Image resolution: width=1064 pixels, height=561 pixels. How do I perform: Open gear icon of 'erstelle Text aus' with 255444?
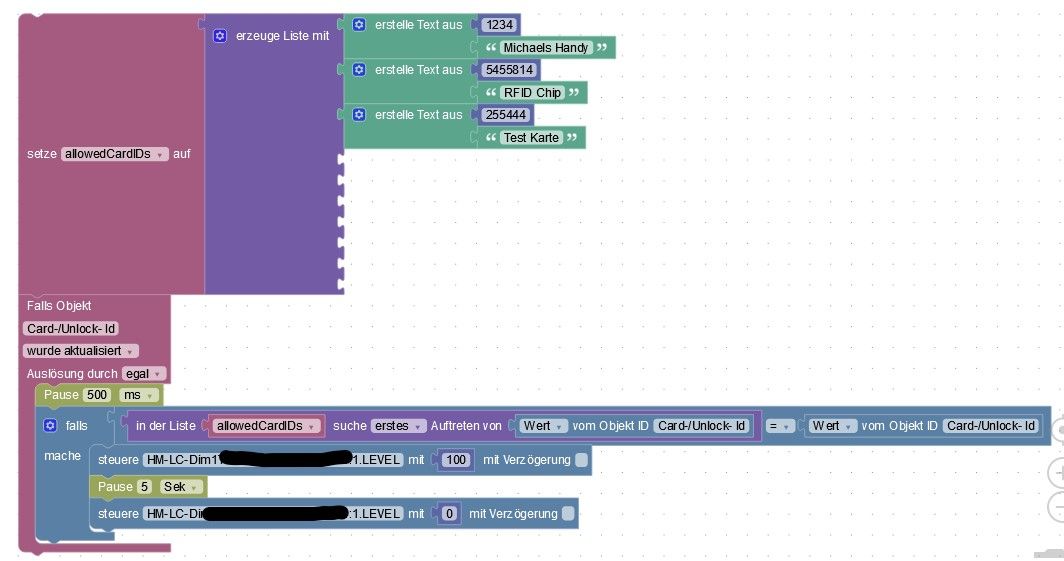[359, 115]
